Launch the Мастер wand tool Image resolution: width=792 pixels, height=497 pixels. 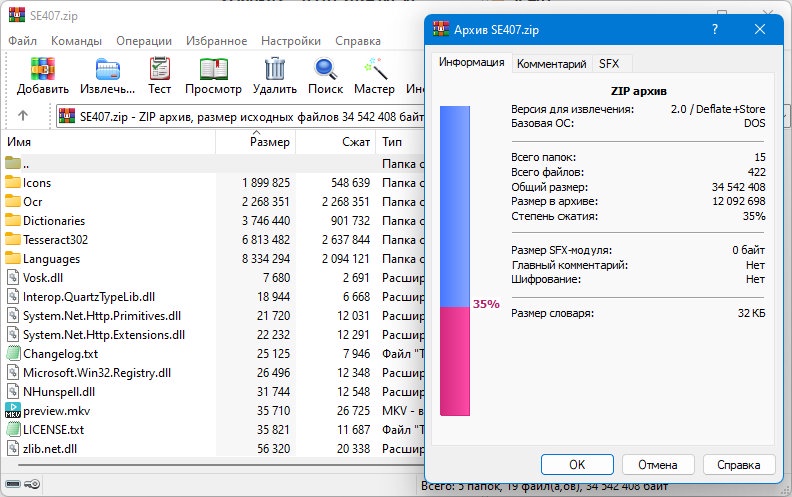point(375,69)
